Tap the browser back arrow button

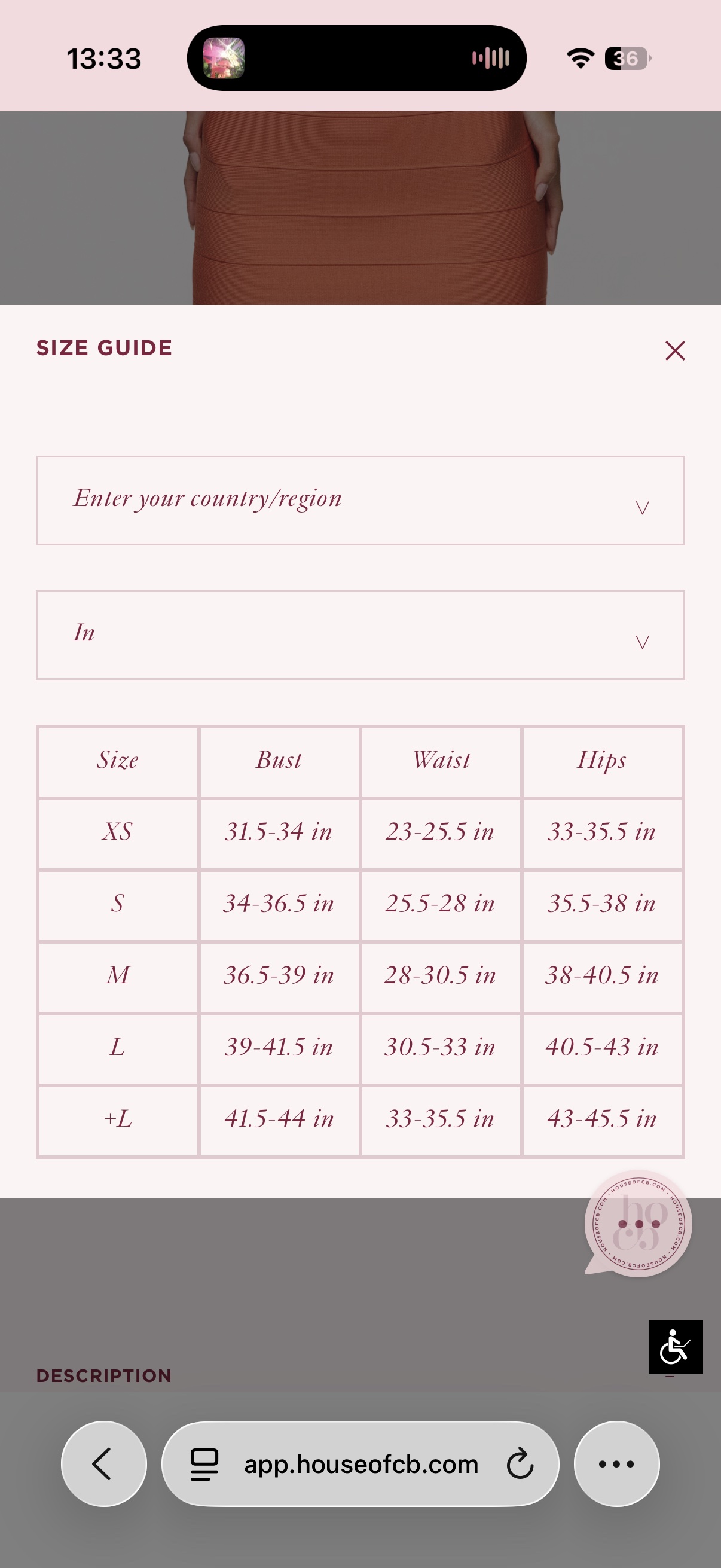pos(104,1463)
